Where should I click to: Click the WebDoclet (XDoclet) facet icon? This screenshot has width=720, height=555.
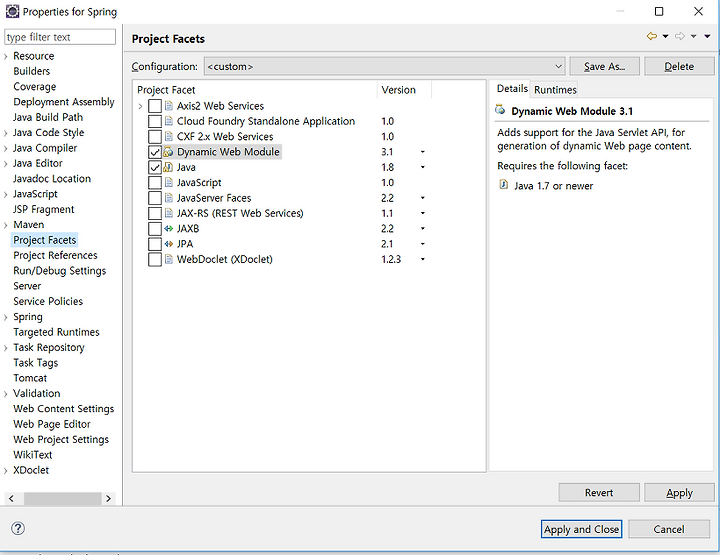(169, 259)
